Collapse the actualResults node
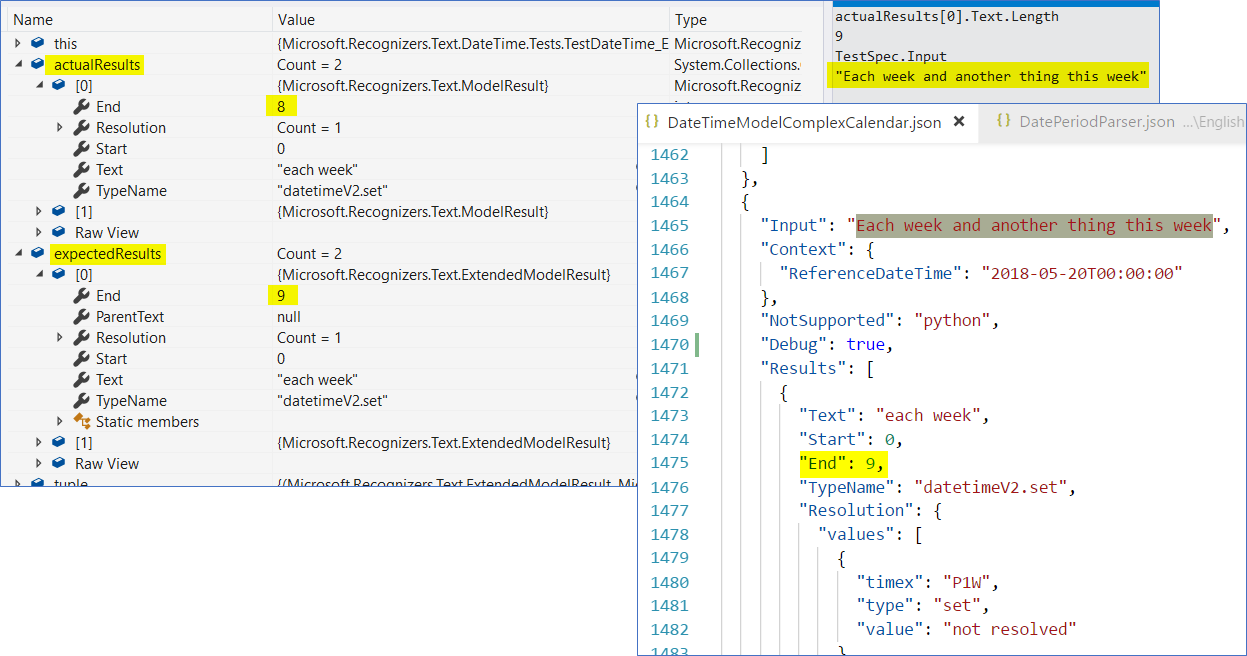This screenshot has width=1247, height=656. tap(18, 64)
